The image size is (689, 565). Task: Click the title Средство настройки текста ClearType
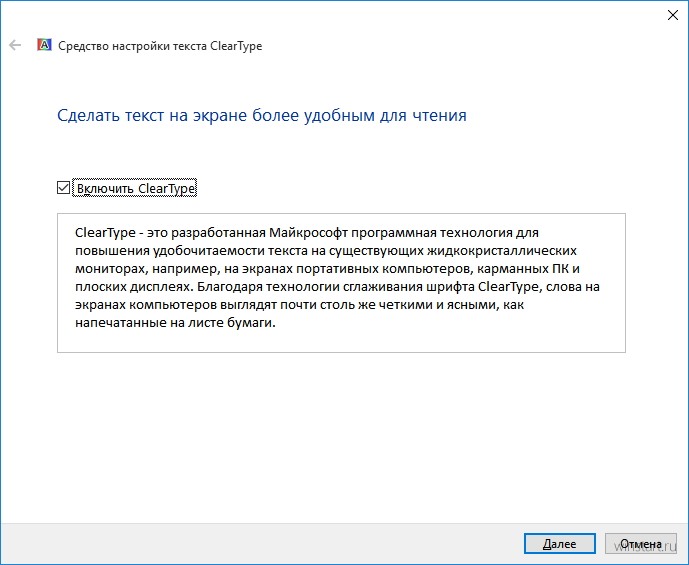point(160,46)
